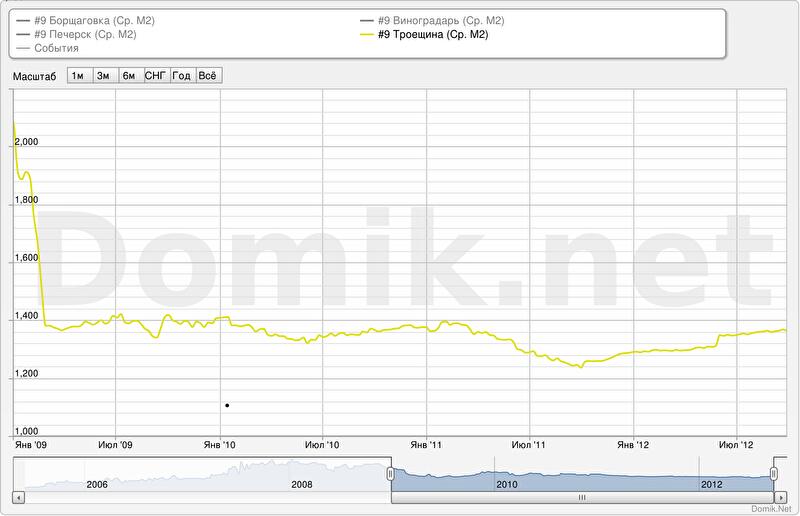This screenshot has width=800, height=516.
Task: Click the scrollbar right arrow
Action: 781,496
